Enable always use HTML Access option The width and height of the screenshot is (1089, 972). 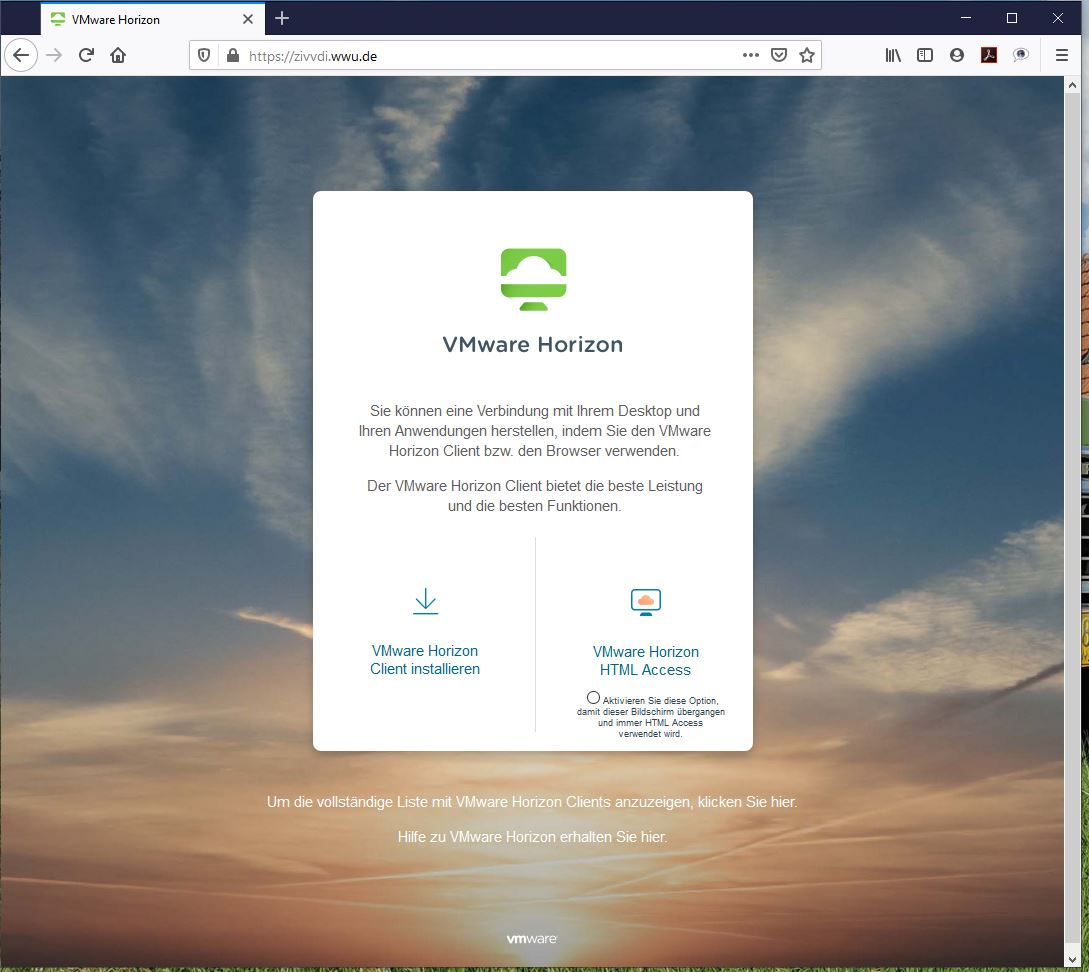pos(594,697)
